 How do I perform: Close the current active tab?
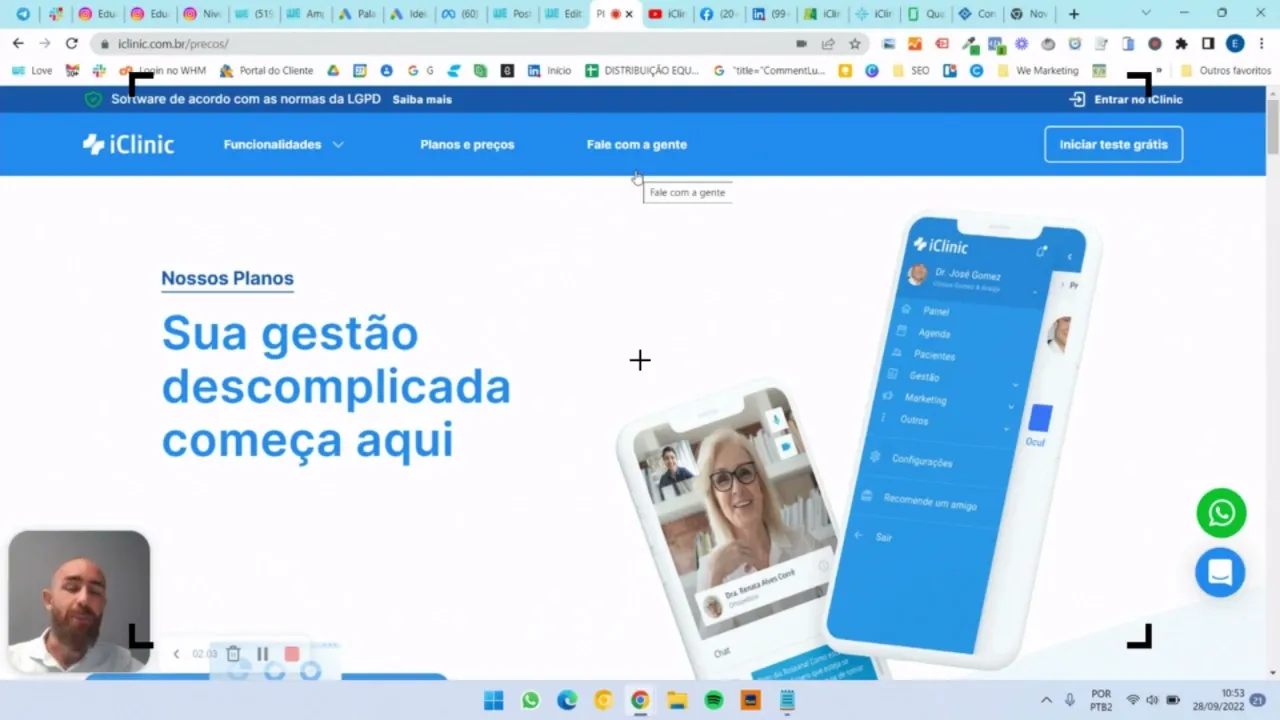coord(629,14)
